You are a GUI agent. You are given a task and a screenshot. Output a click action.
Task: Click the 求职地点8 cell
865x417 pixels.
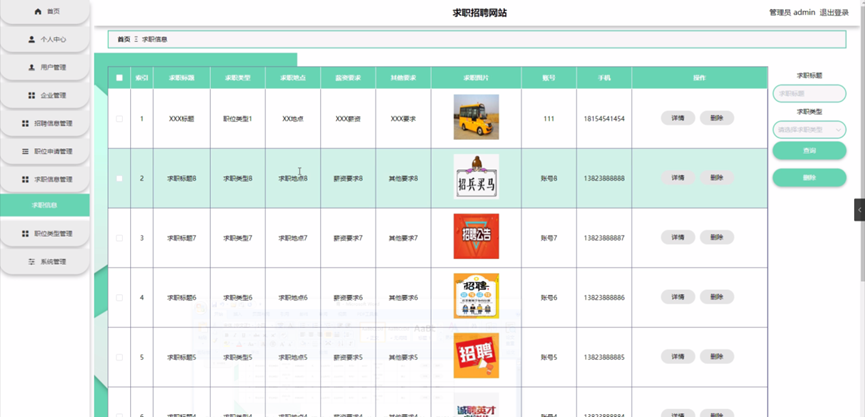point(293,178)
